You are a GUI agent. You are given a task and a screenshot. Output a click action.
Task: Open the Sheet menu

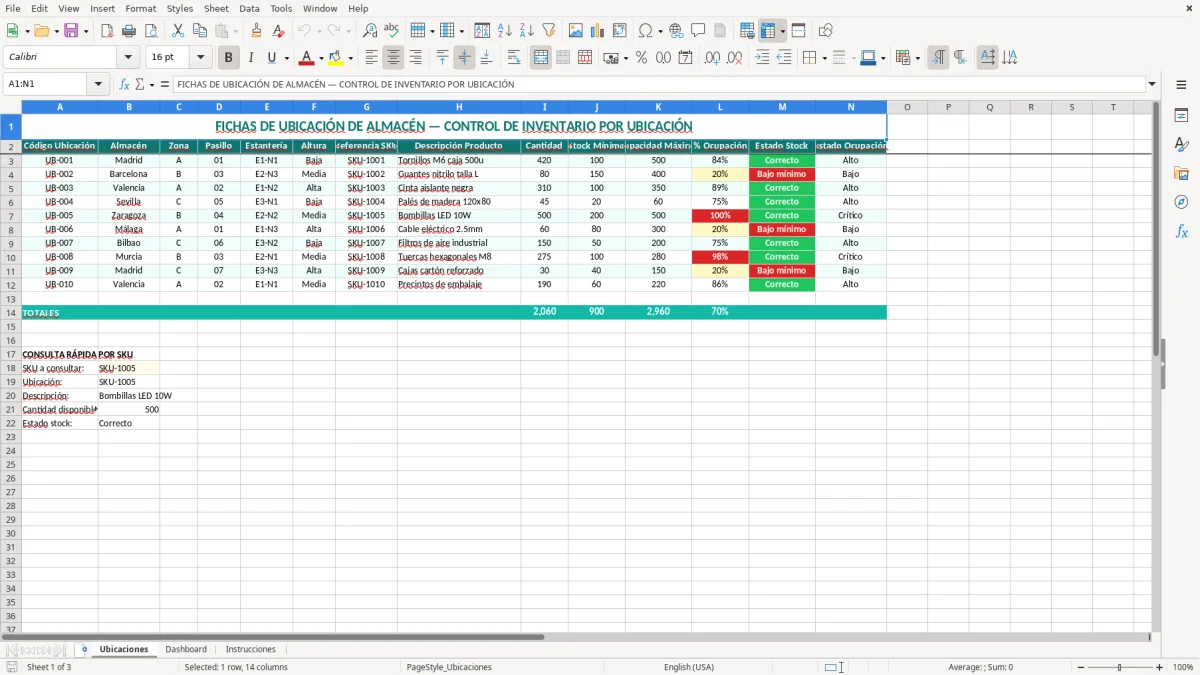click(216, 8)
